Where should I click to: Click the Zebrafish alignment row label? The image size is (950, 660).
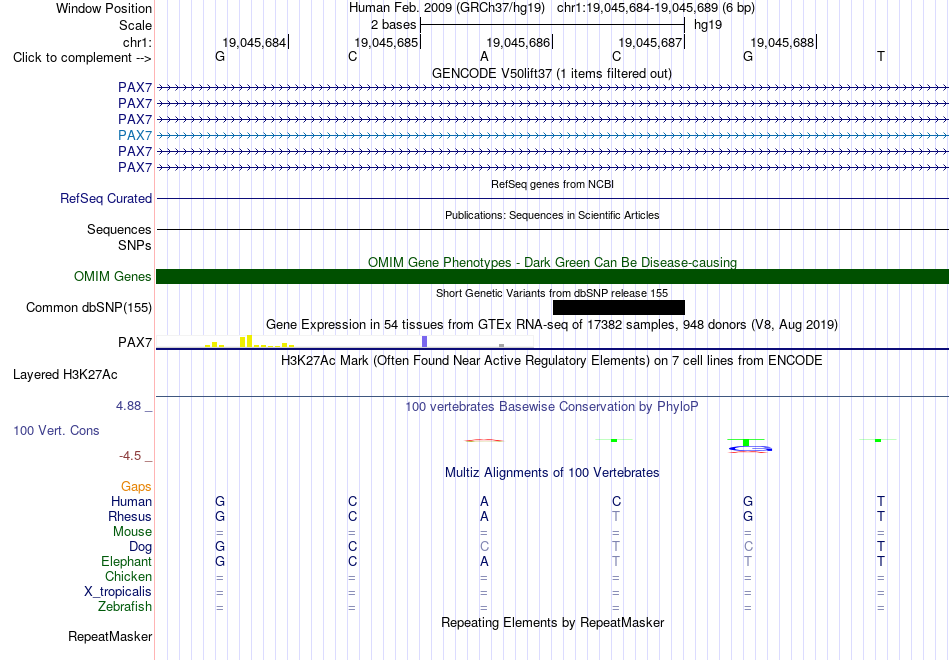pyautogui.click(x=125, y=606)
